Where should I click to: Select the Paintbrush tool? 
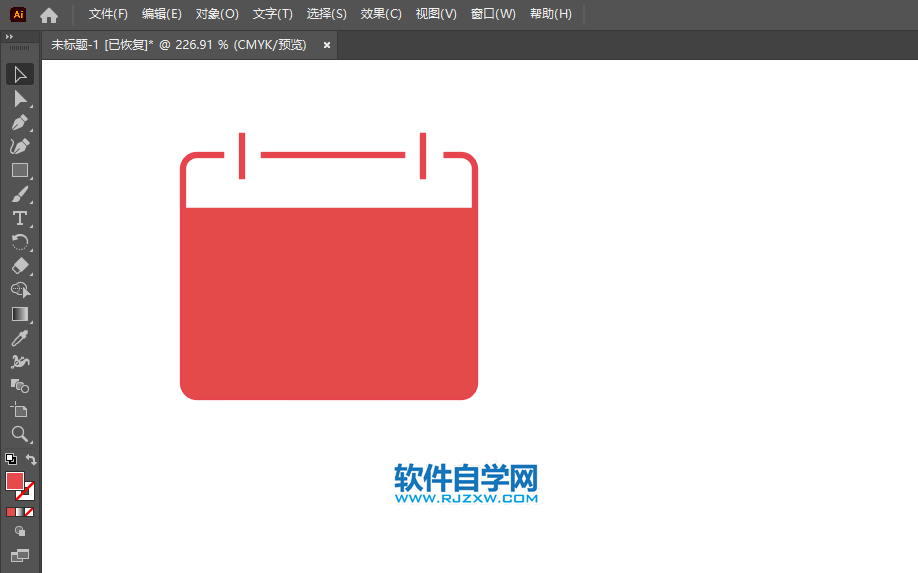[x=20, y=194]
